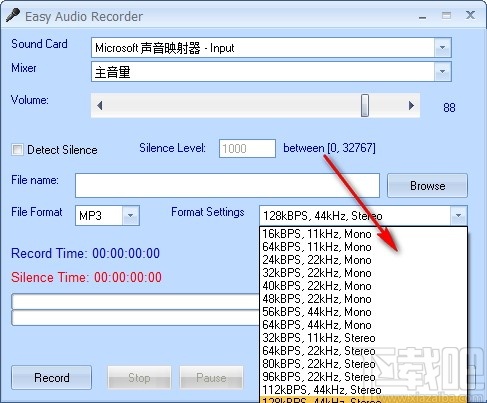487x403 pixels.
Task: Choose 64kBPS, 44kHz, Mono format
Action: coord(364,325)
